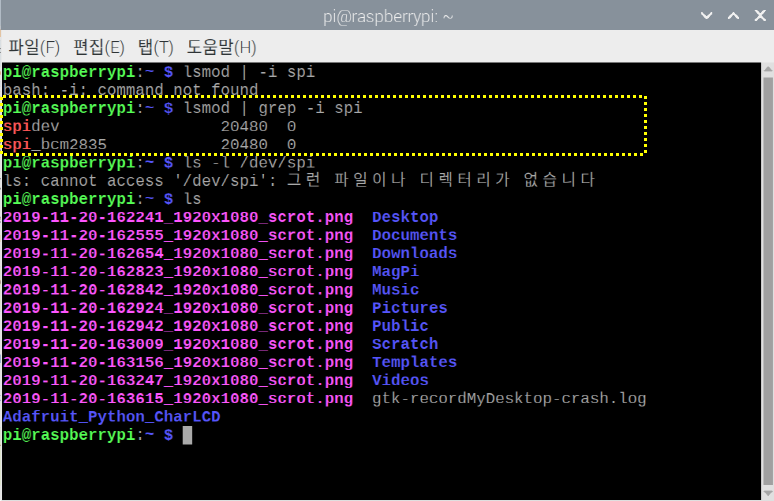Image resolution: width=774 pixels, height=501 pixels.
Task: Close the terminal window
Action: tap(760, 16)
